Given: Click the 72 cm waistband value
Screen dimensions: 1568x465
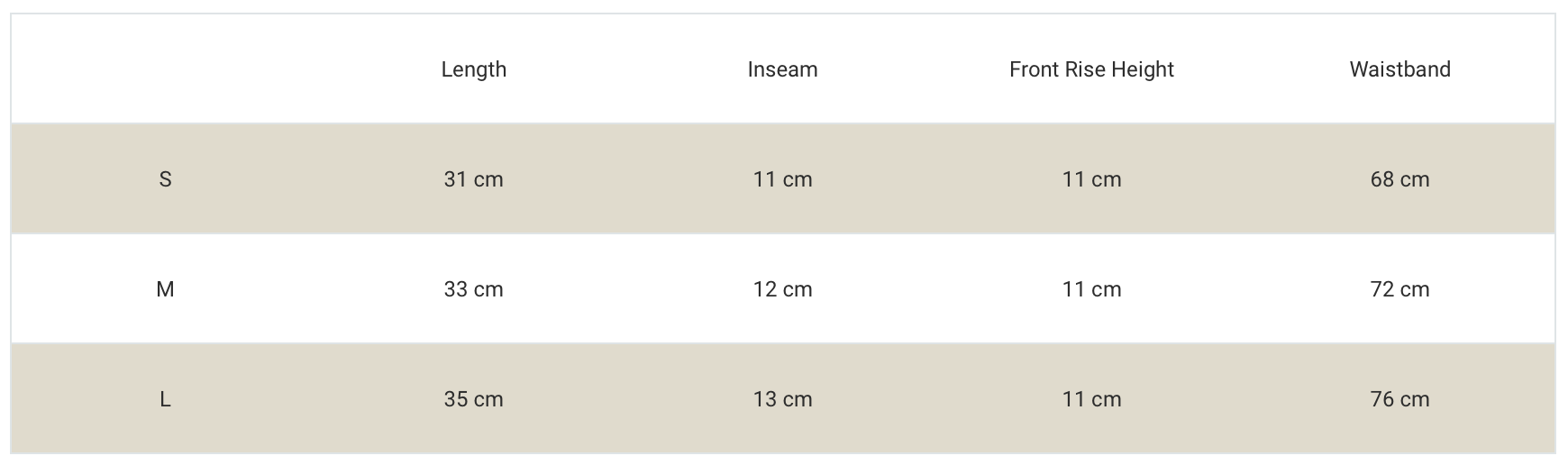Looking at the screenshot, I should (1399, 289).
